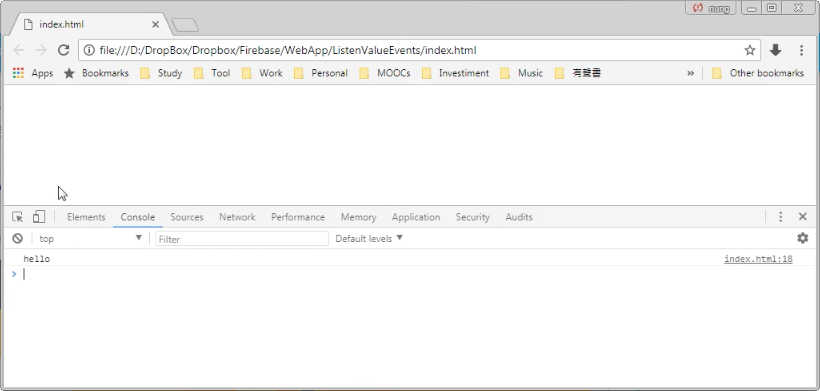This screenshot has width=820, height=391.
Task: Open the 有聲書 bookmarks folder
Action: click(x=578, y=73)
